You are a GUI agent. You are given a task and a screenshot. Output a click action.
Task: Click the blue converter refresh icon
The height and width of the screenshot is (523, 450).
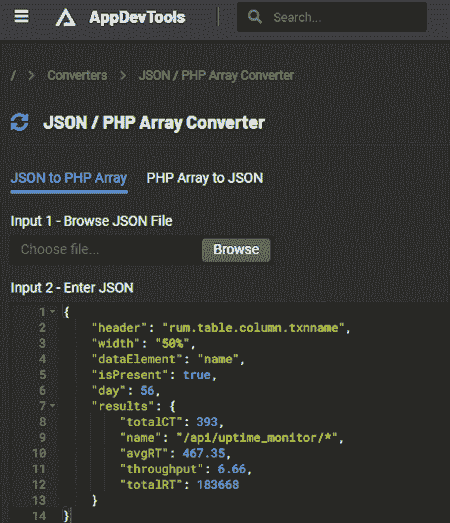tap(19, 122)
